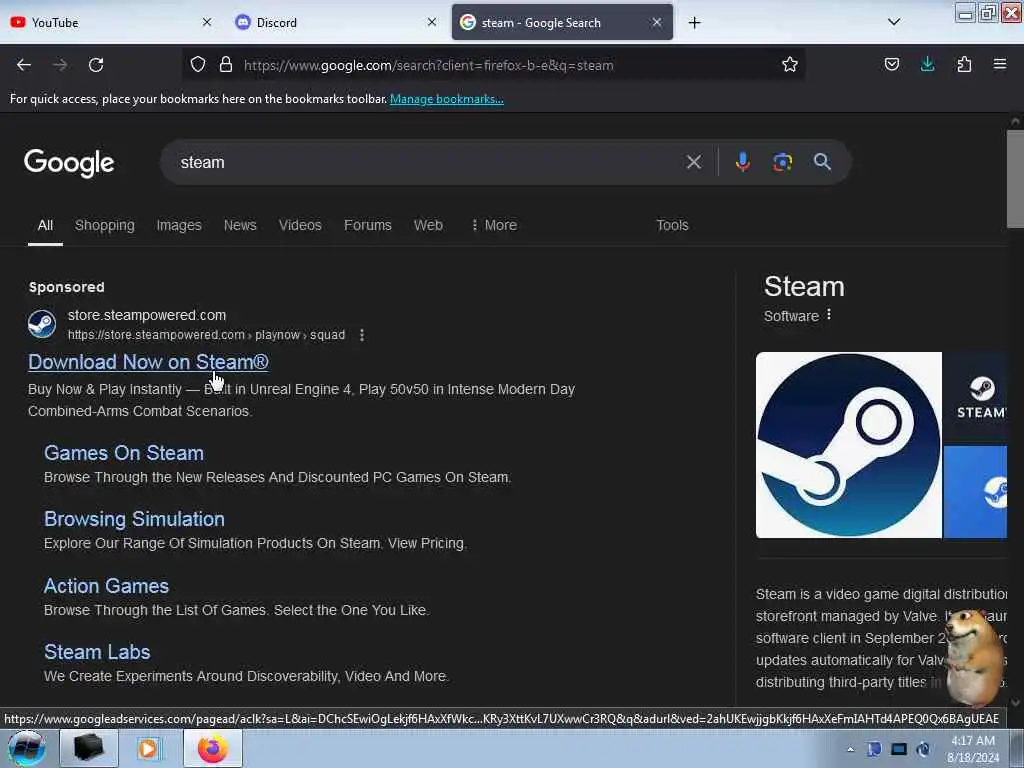Select the Shopping search tab

click(104, 225)
